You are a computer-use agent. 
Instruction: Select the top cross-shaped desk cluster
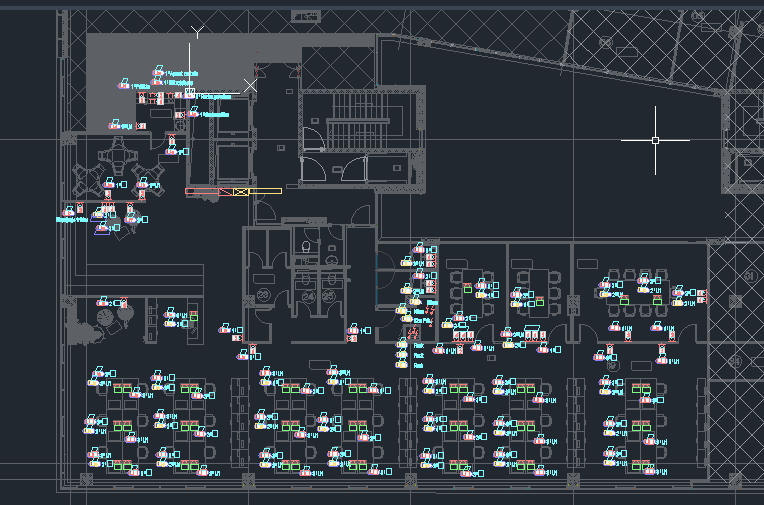[x=118, y=155]
